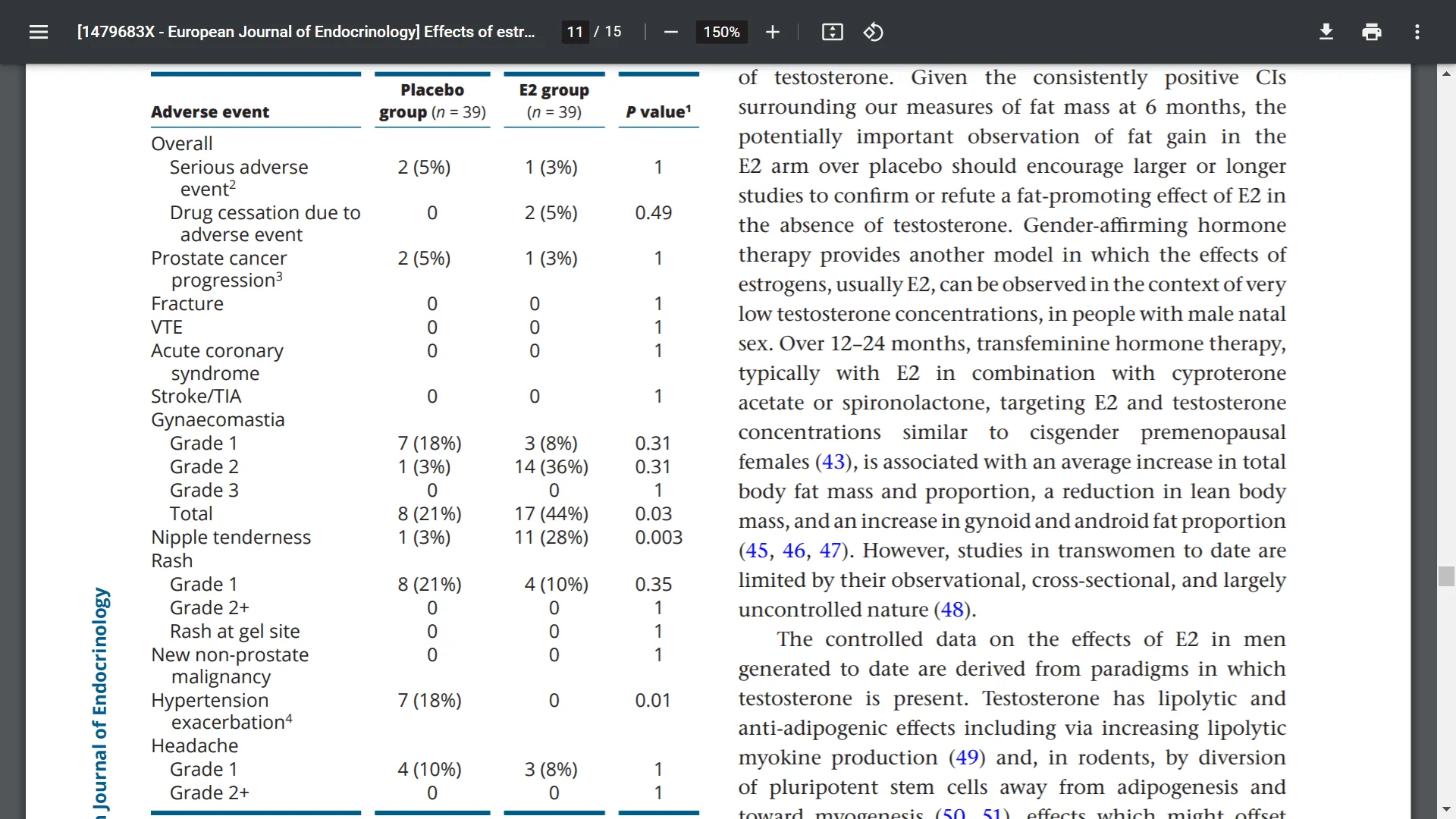The width and height of the screenshot is (1456, 819).
Task: Select the zoom level field 150%
Action: point(721,32)
